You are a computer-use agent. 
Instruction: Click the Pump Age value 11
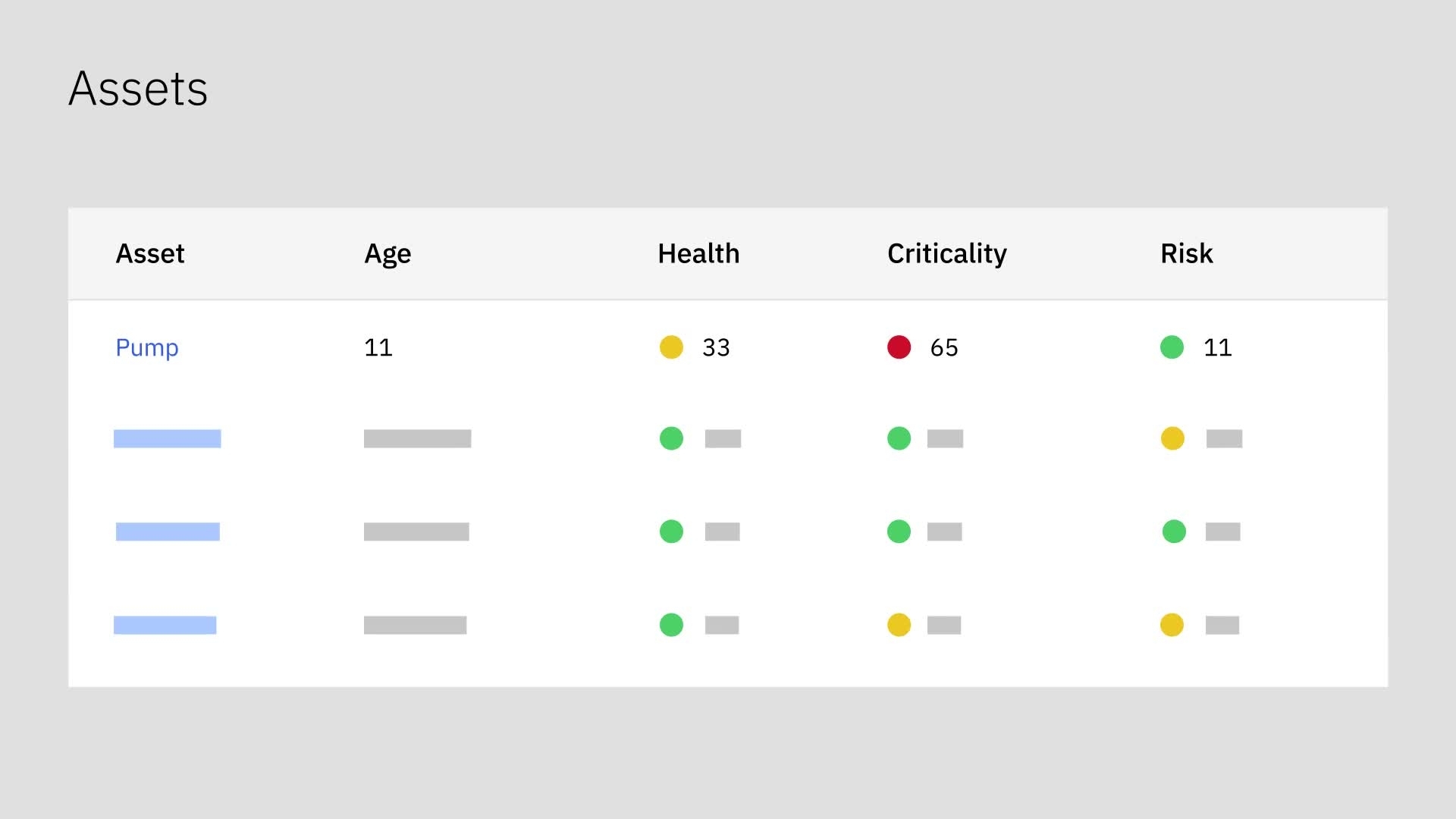pos(378,347)
